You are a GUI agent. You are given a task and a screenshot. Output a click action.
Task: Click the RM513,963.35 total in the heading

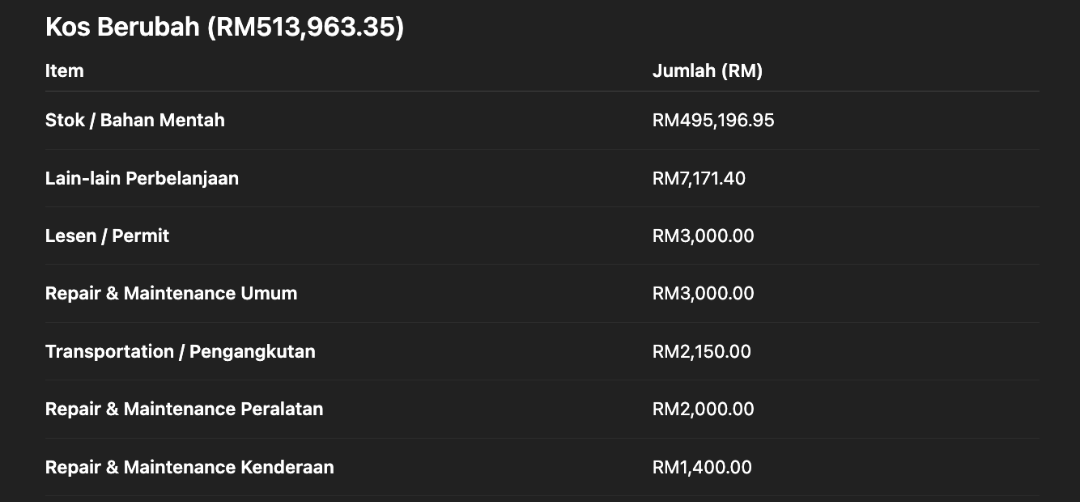[306, 27]
